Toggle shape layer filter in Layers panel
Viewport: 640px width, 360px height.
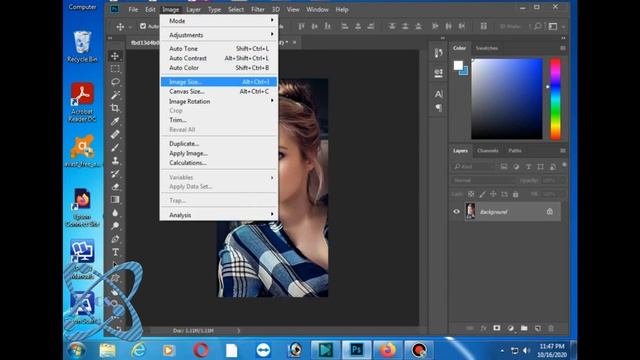(x=540, y=167)
